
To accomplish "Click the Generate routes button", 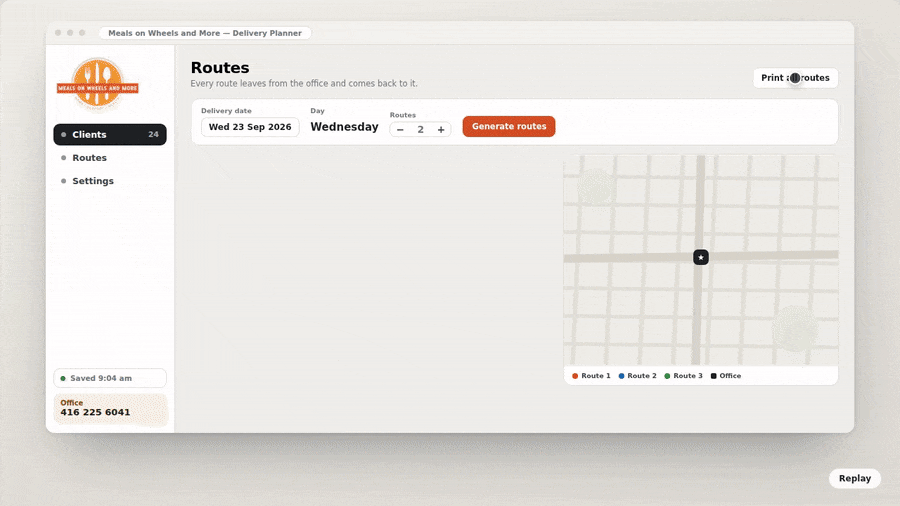I will pyautogui.click(x=509, y=126).
